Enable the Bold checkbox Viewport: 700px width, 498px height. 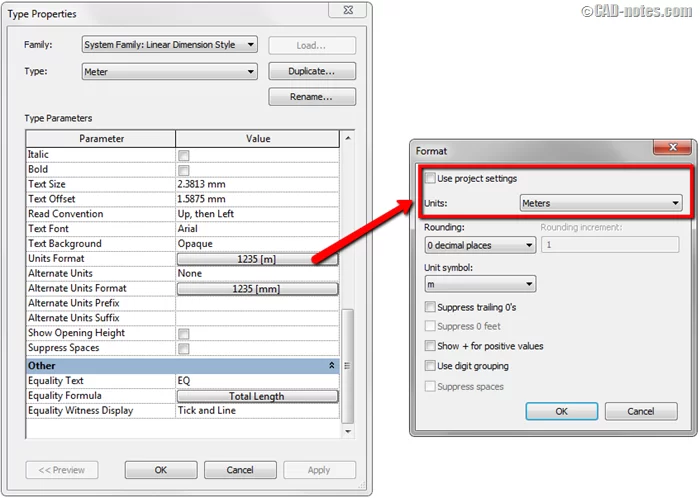[x=183, y=170]
